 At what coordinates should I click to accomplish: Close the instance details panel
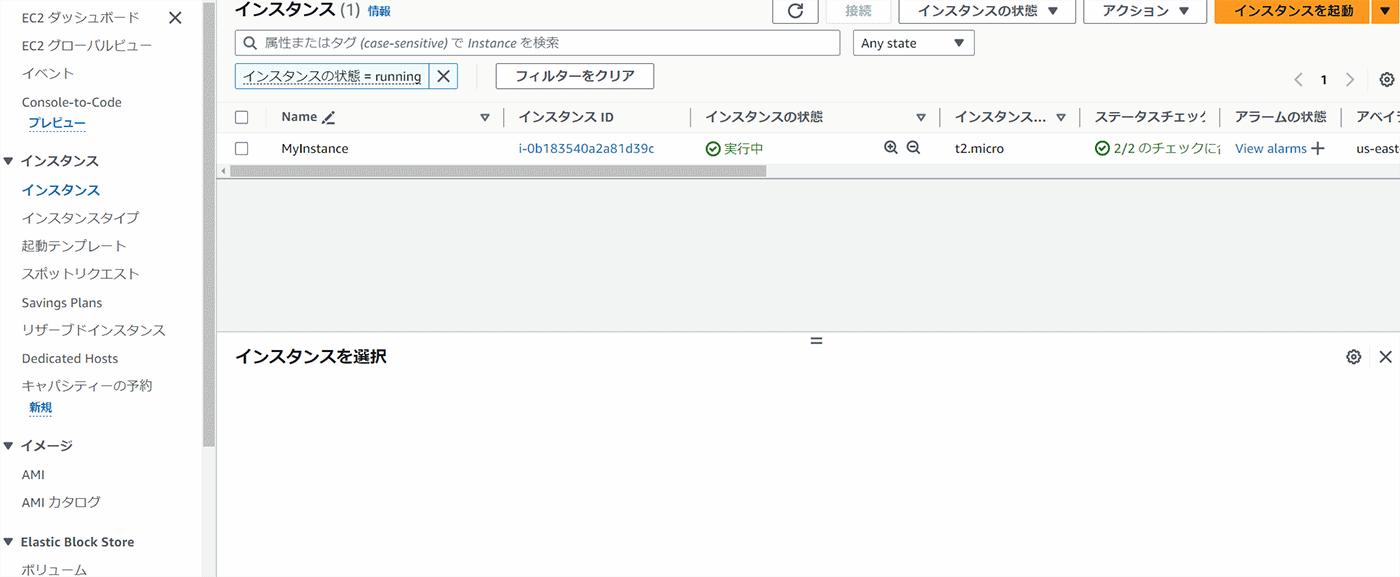tap(1385, 357)
